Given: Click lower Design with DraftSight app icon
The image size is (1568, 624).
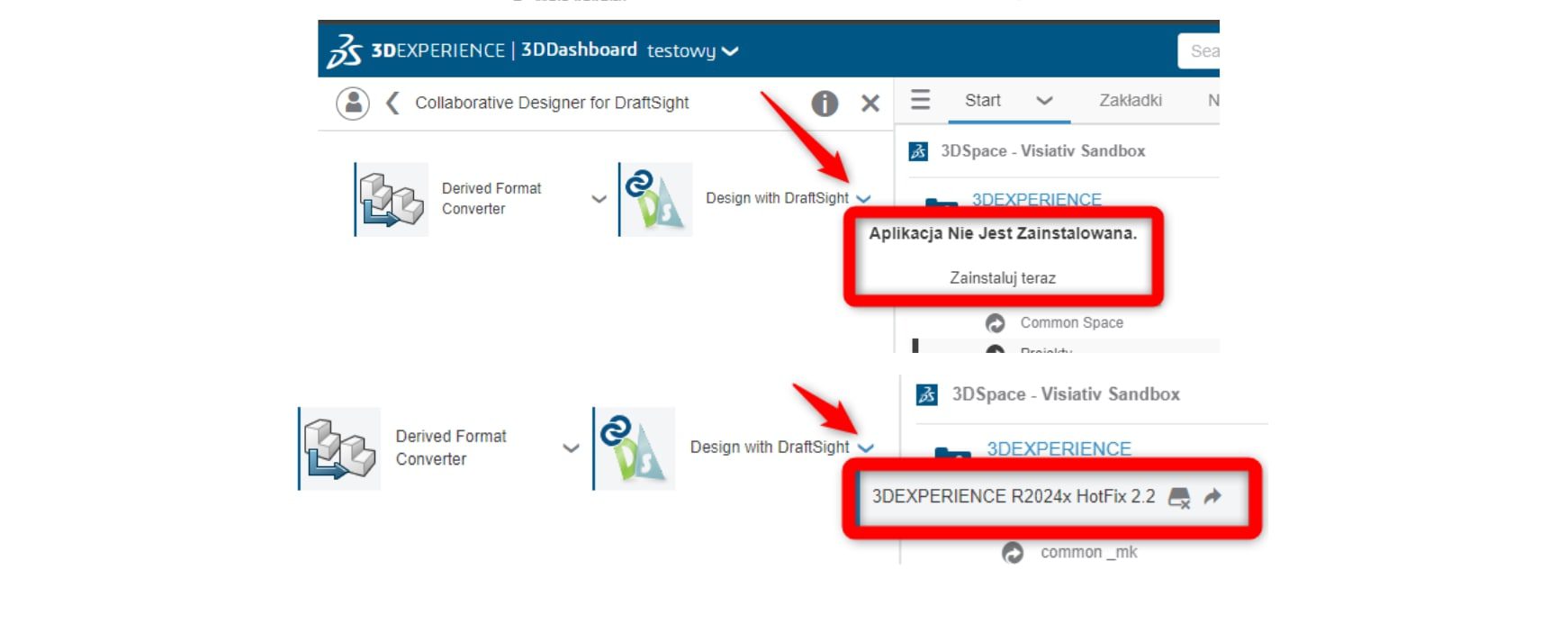Looking at the screenshot, I should point(635,448).
